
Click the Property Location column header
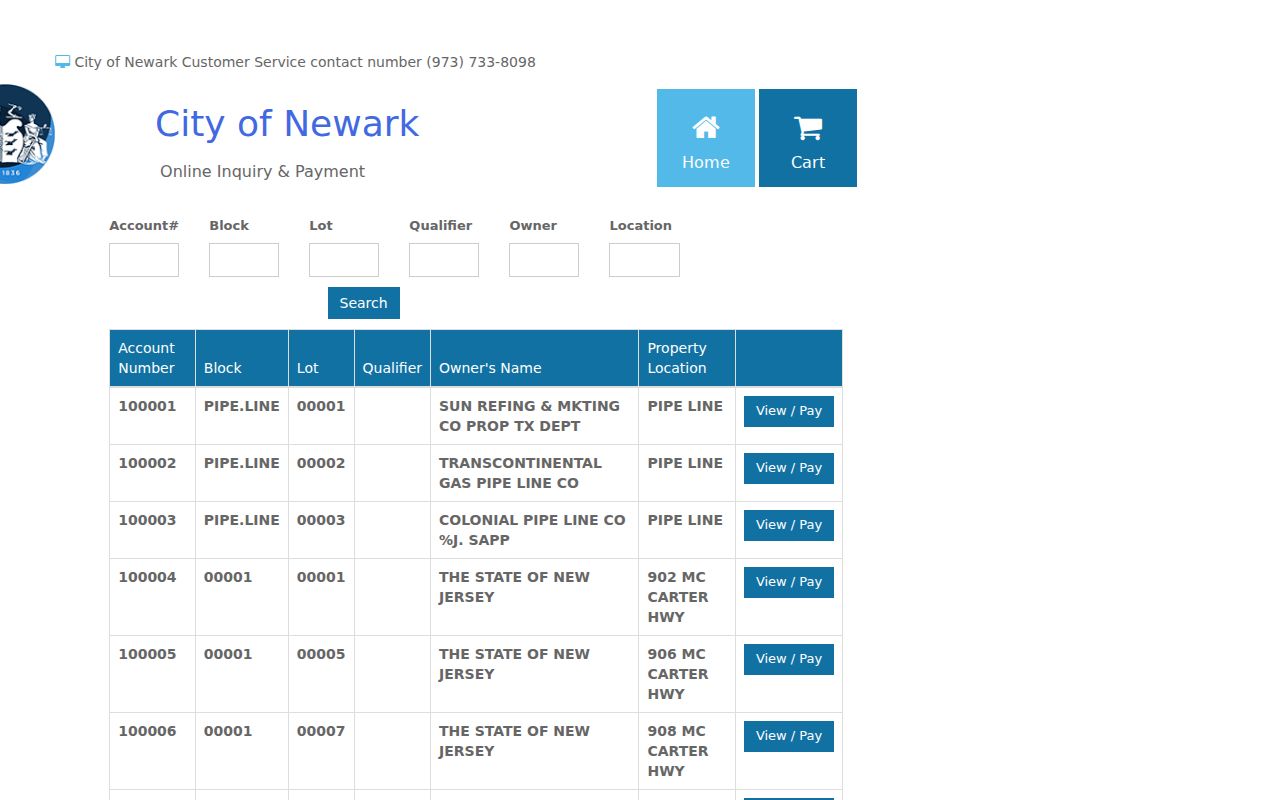687,358
